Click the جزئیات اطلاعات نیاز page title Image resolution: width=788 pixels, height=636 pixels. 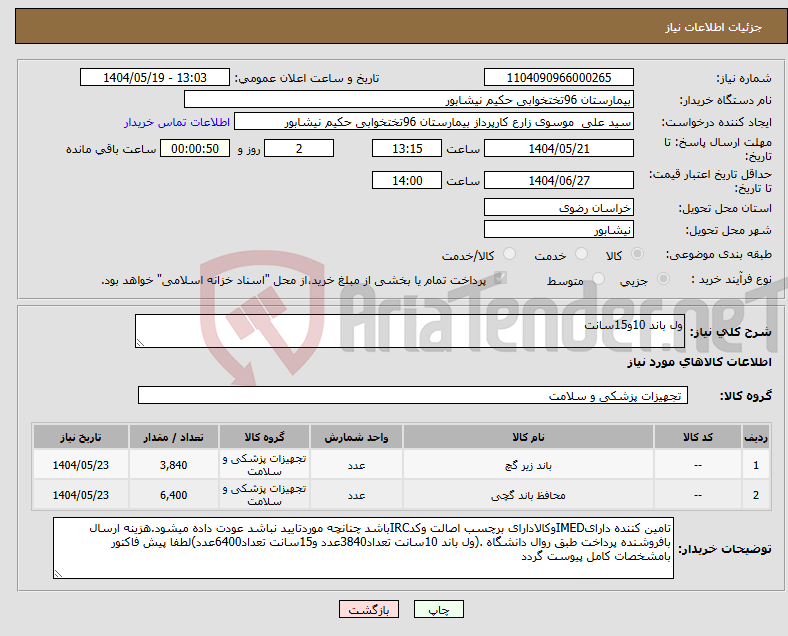click(x=713, y=27)
